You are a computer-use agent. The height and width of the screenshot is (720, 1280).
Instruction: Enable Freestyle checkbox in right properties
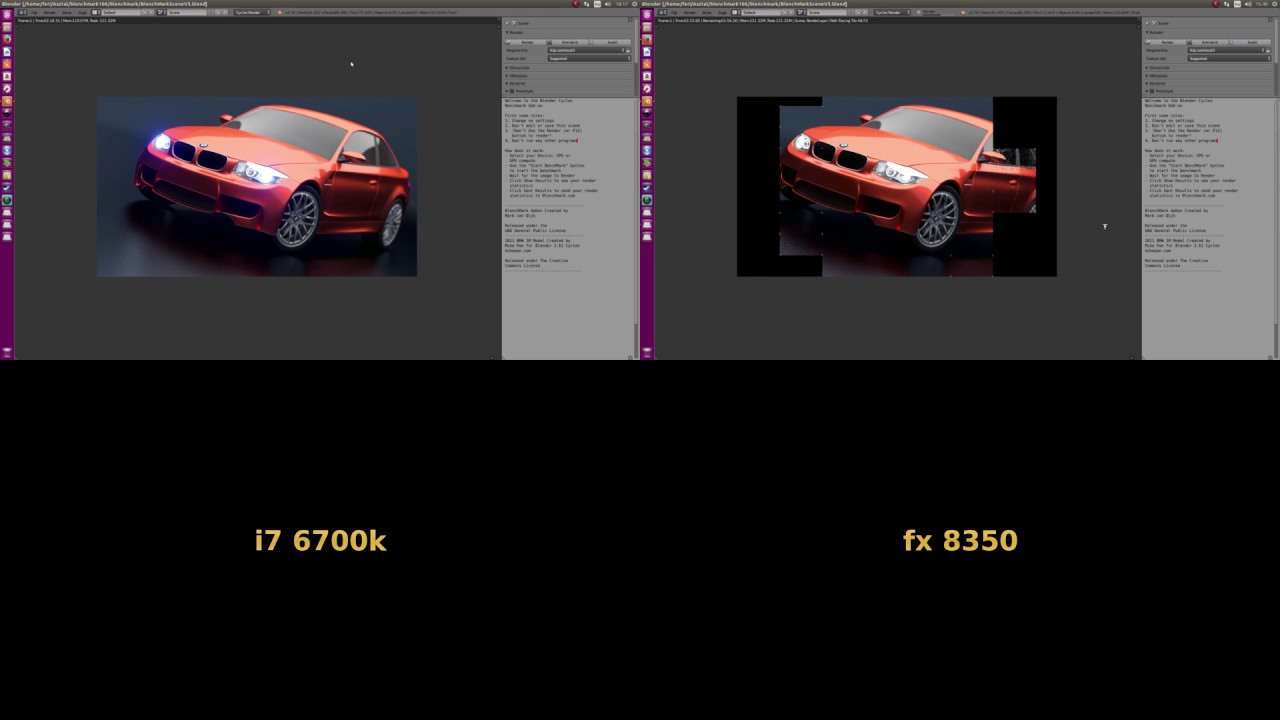click(1152, 91)
